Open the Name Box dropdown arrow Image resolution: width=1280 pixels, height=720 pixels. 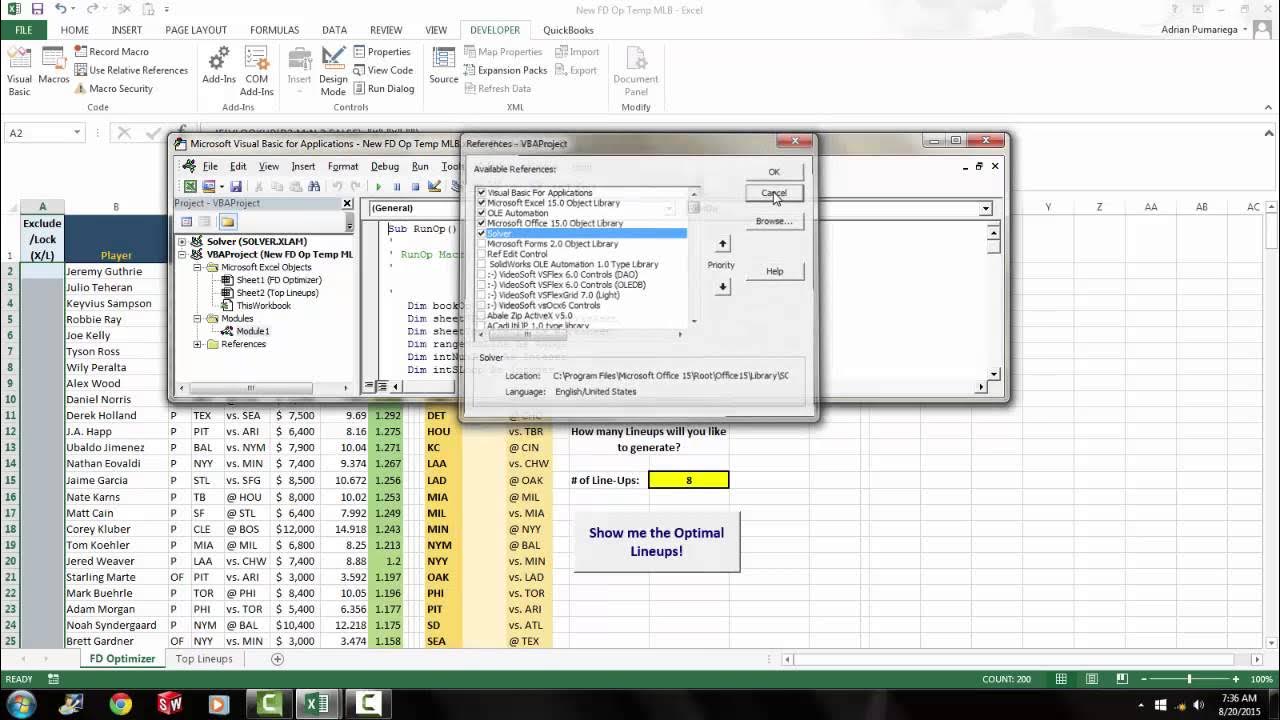[x=77, y=133]
